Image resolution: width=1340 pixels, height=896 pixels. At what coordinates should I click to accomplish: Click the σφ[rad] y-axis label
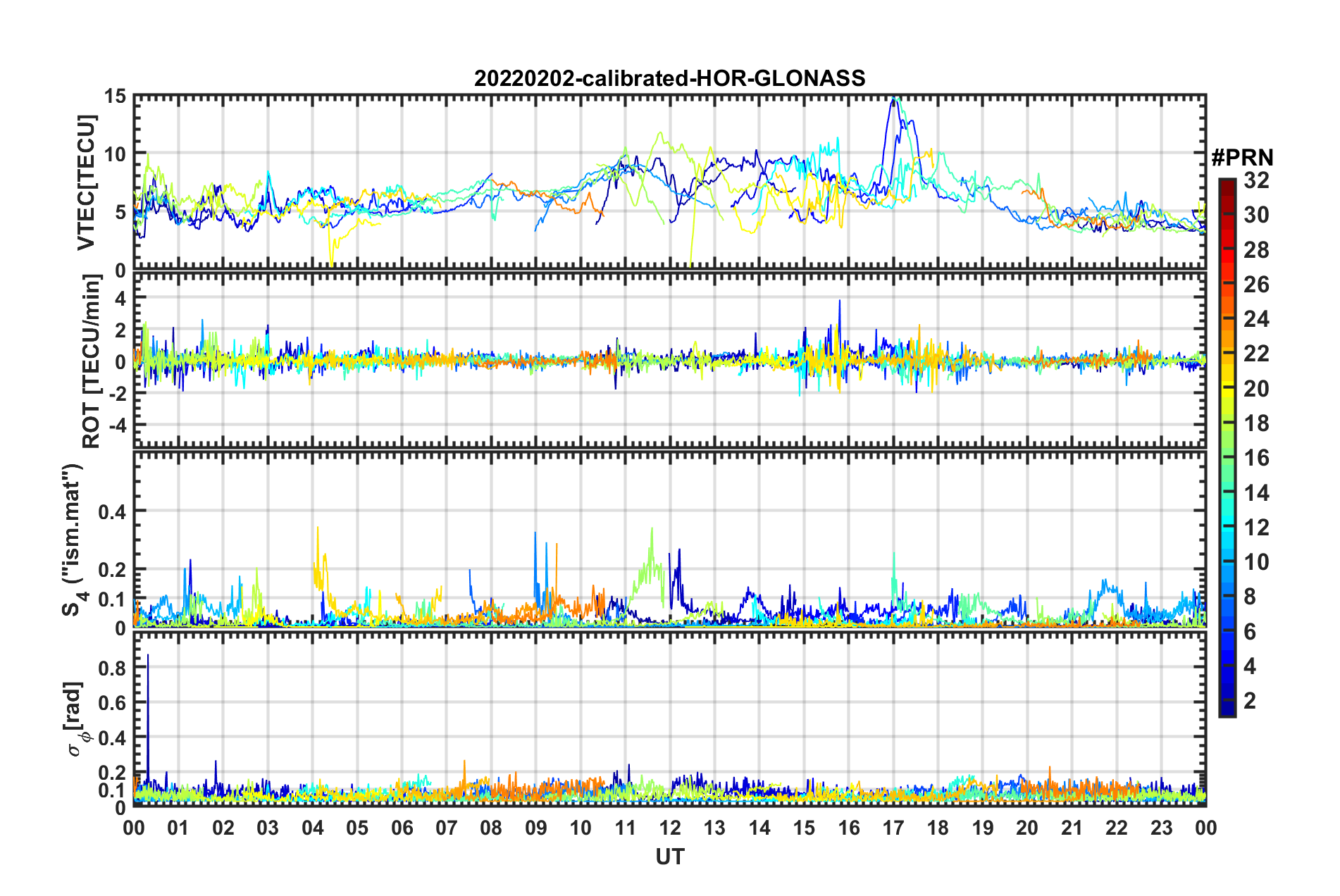[76, 718]
